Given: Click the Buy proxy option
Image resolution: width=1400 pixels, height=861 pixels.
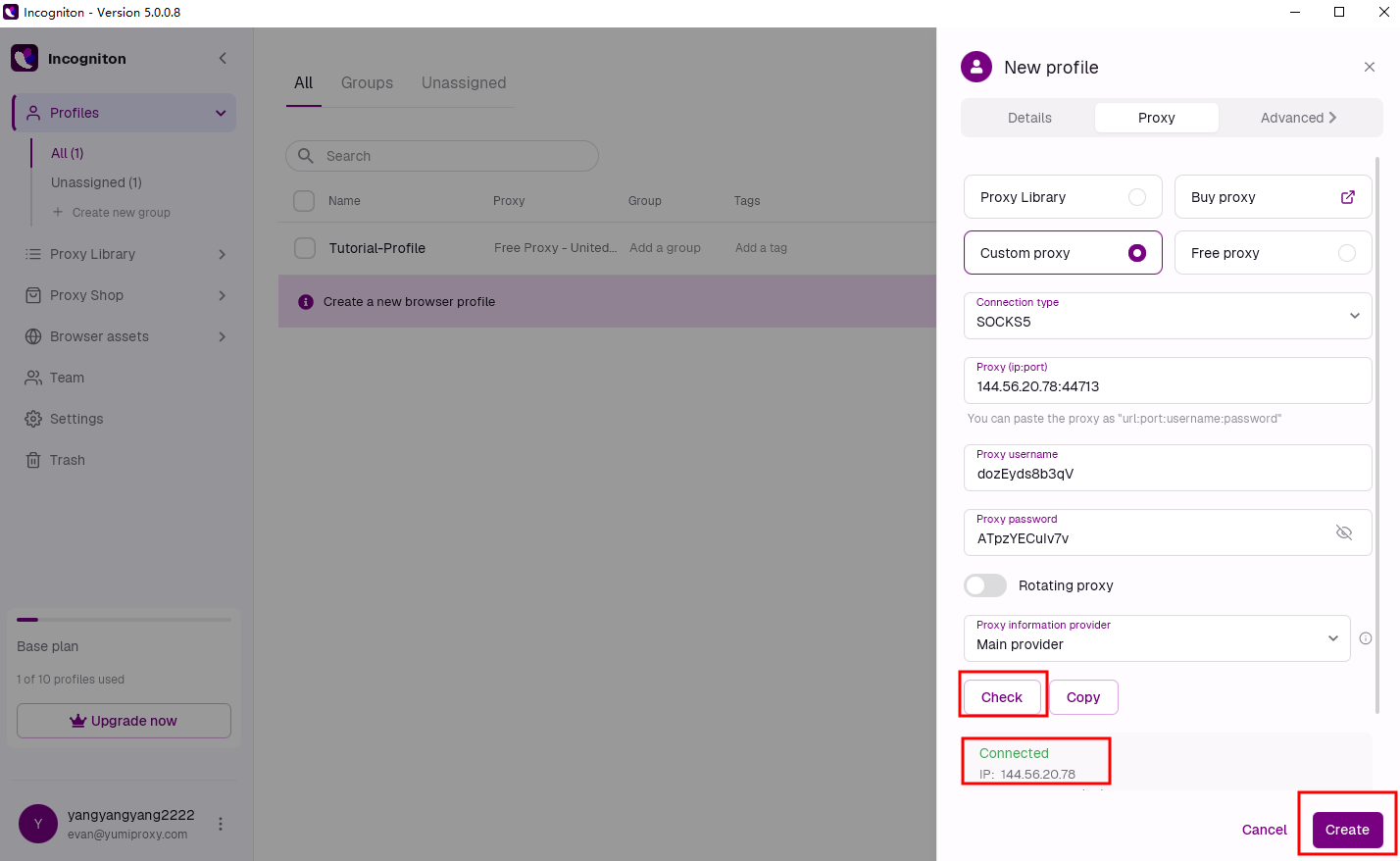Looking at the screenshot, I should coord(1274,197).
